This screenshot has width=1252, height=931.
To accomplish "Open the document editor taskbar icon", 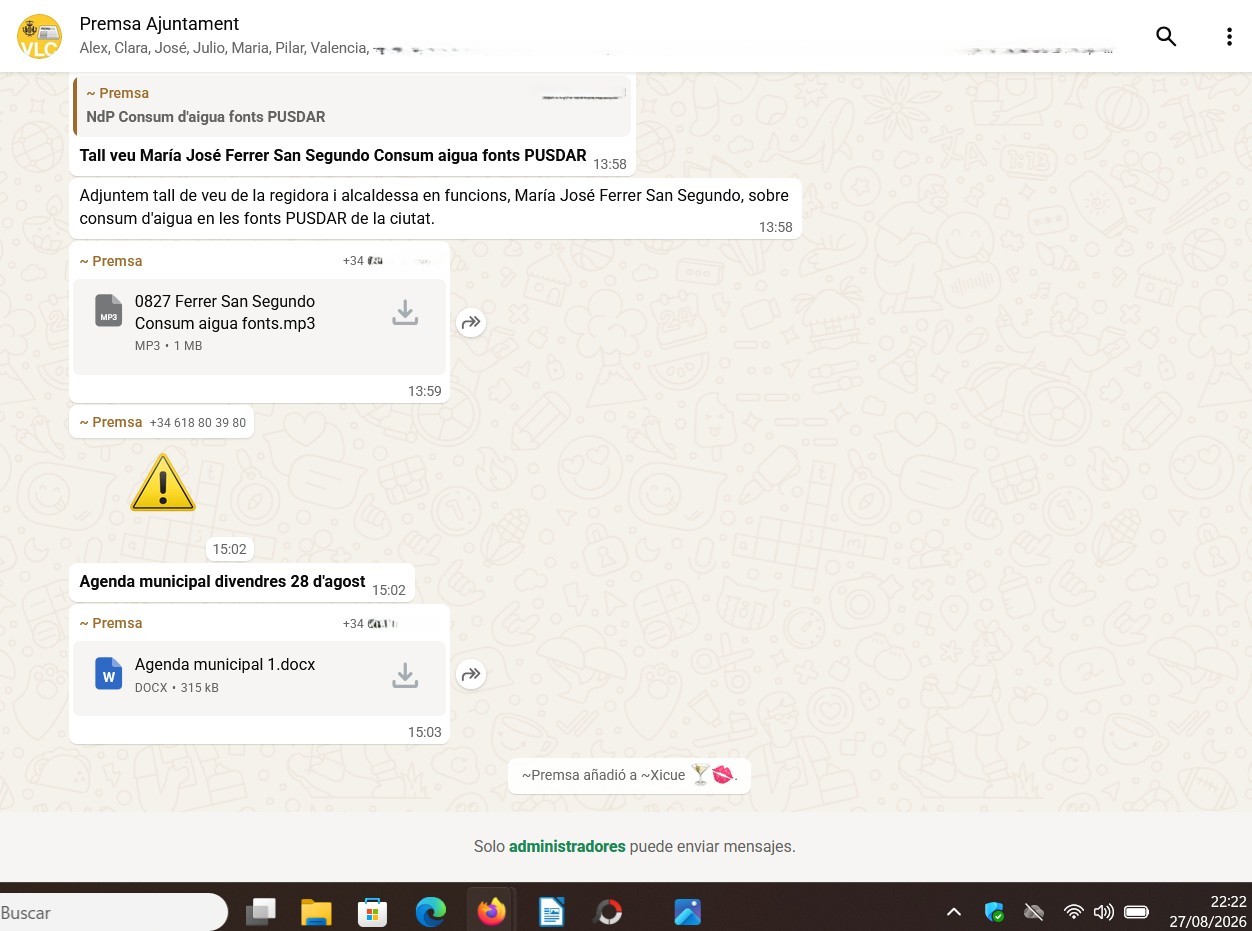I will (552, 912).
